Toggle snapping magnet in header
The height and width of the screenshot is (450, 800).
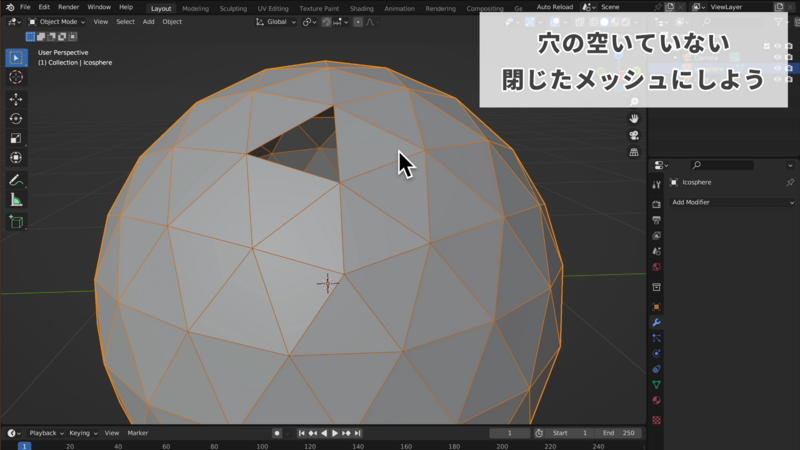[327, 22]
